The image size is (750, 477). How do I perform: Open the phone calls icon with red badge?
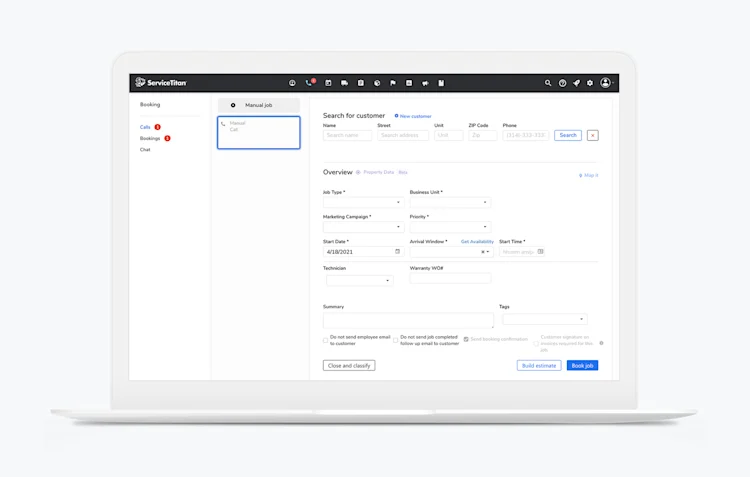(x=309, y=83)
